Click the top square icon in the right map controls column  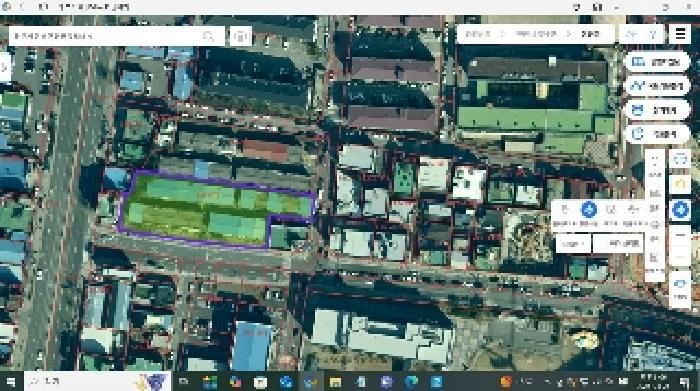point(680,159)
